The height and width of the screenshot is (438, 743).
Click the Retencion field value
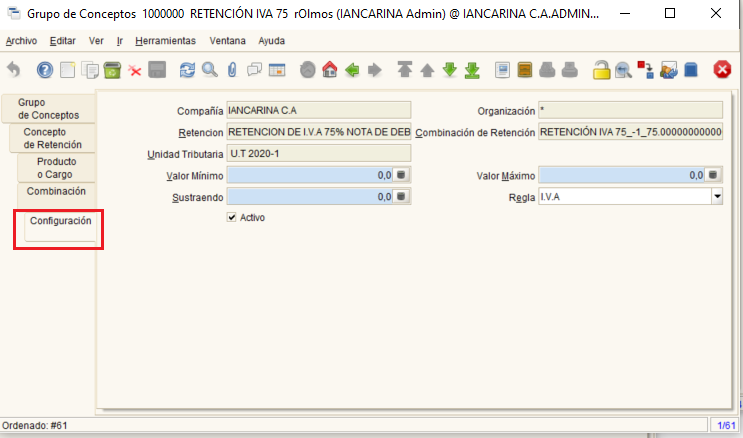point(319,132)
